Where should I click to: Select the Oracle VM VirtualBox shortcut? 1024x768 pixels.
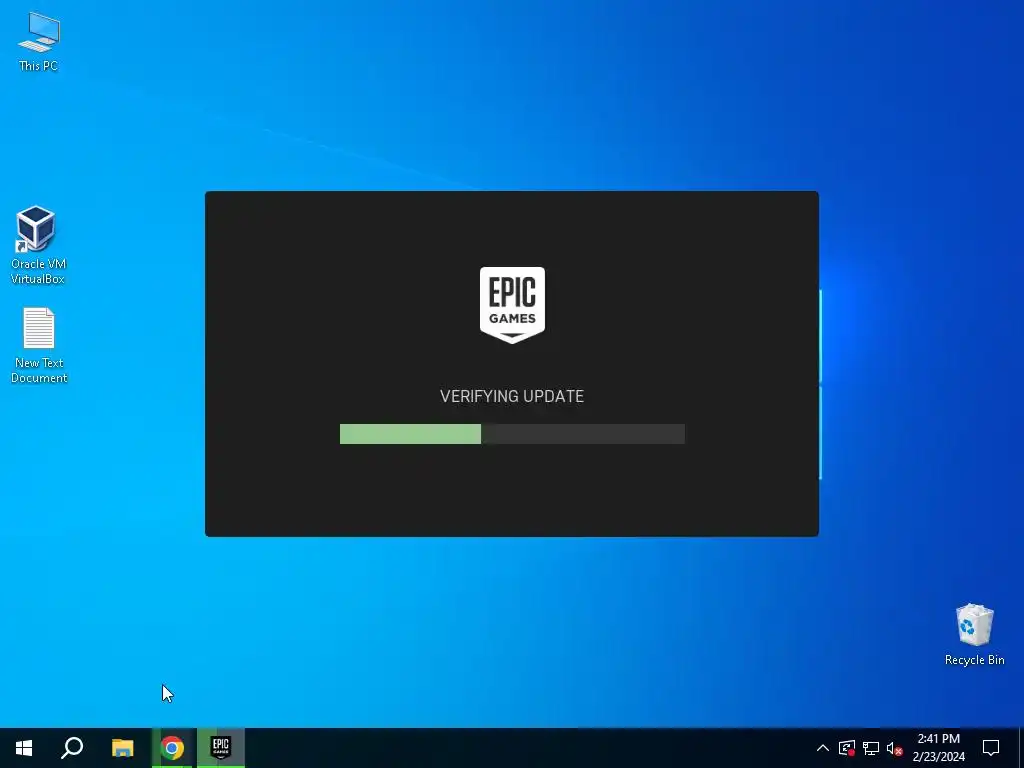click(x=38, y=246)
